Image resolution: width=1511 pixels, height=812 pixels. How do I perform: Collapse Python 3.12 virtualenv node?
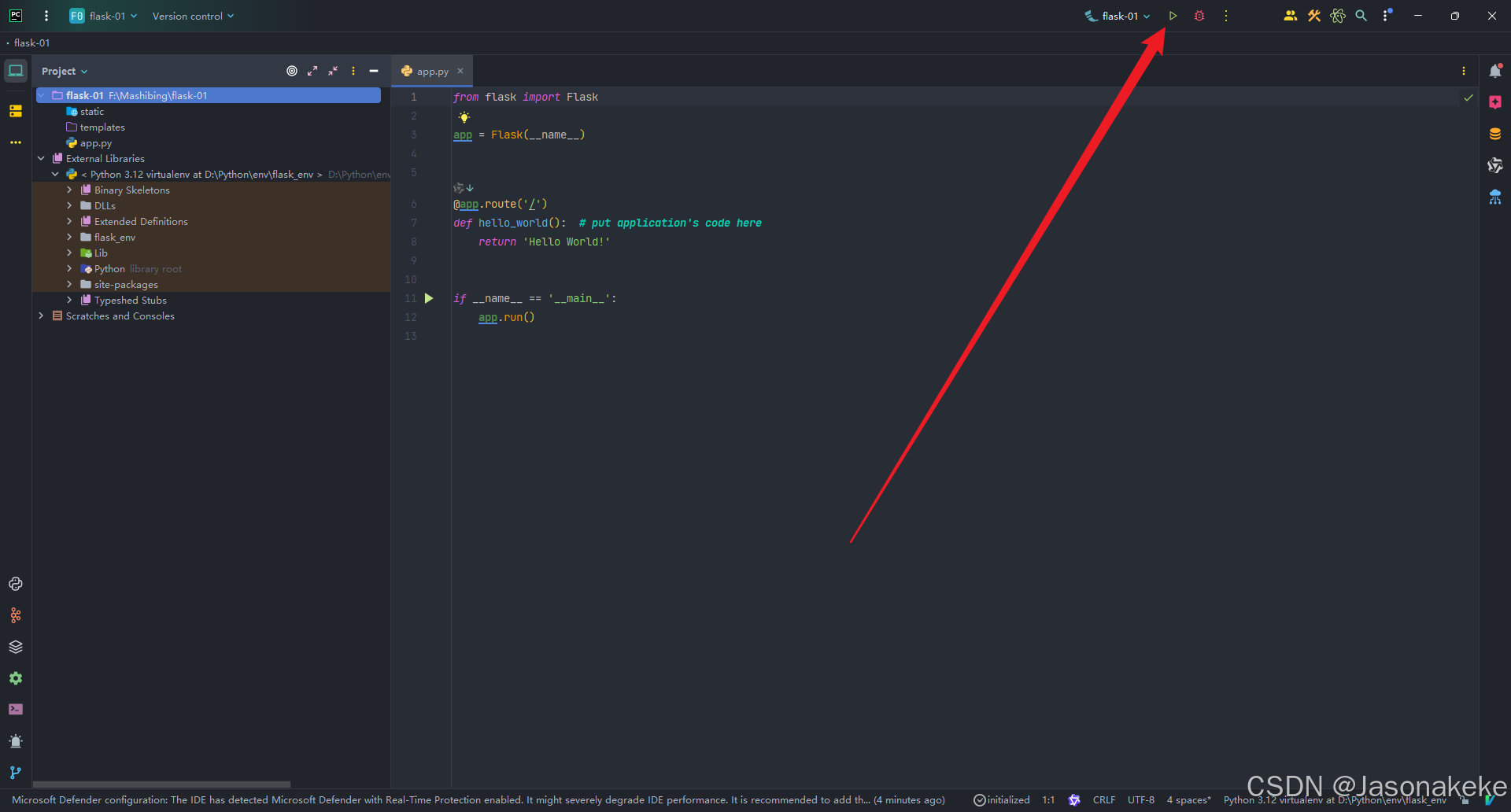tap(55, 174)
